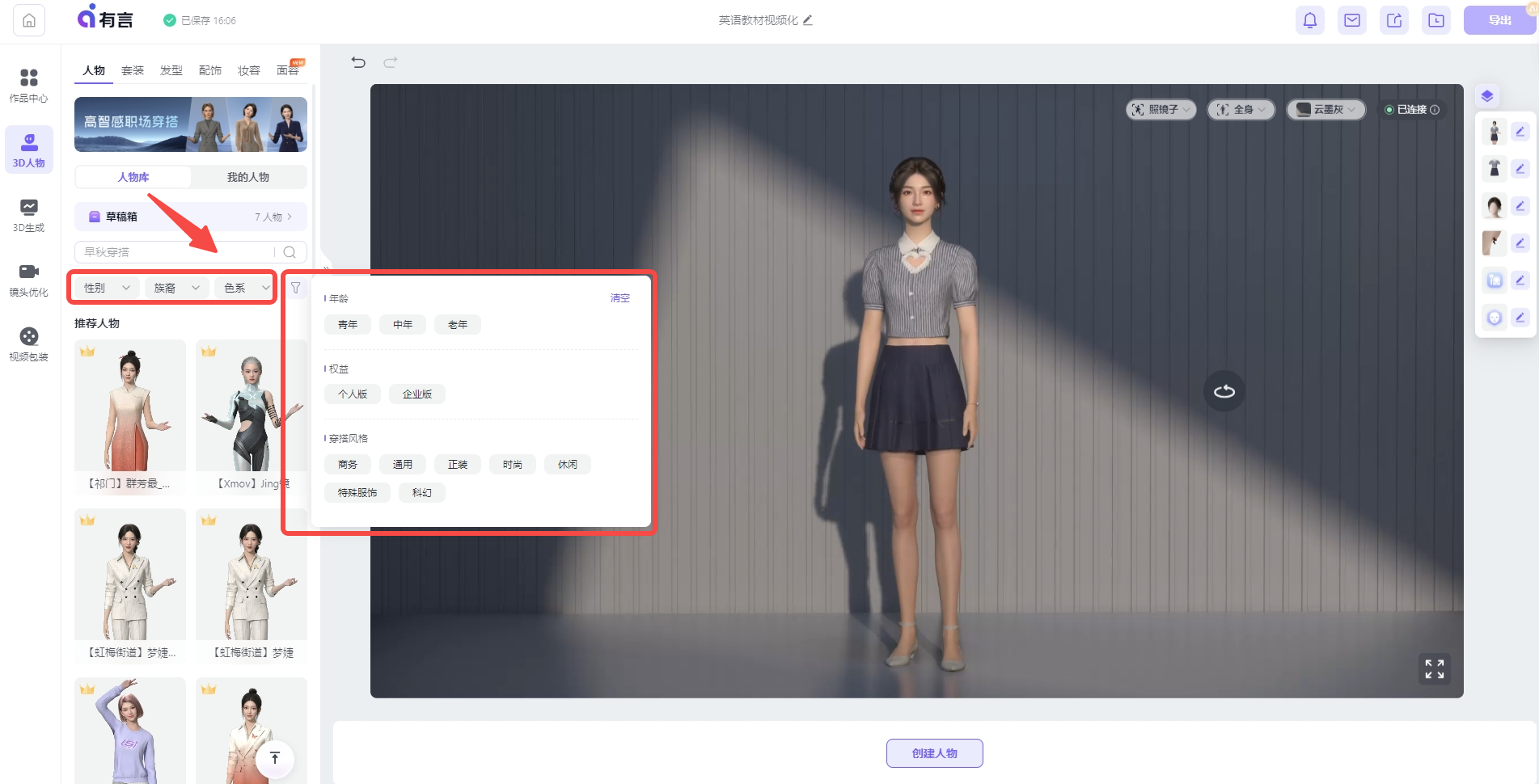Open 作品中心 in sidebar
Screen dimensions: 1539x784
29,86
